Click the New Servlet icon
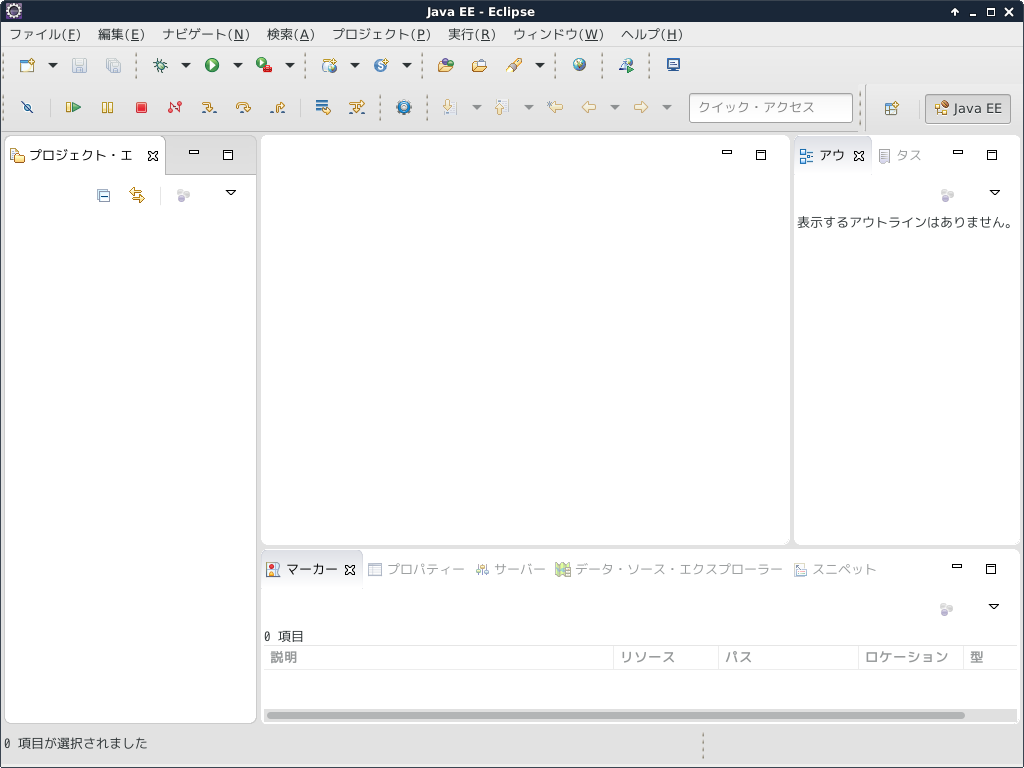 (x=381, y=65)
